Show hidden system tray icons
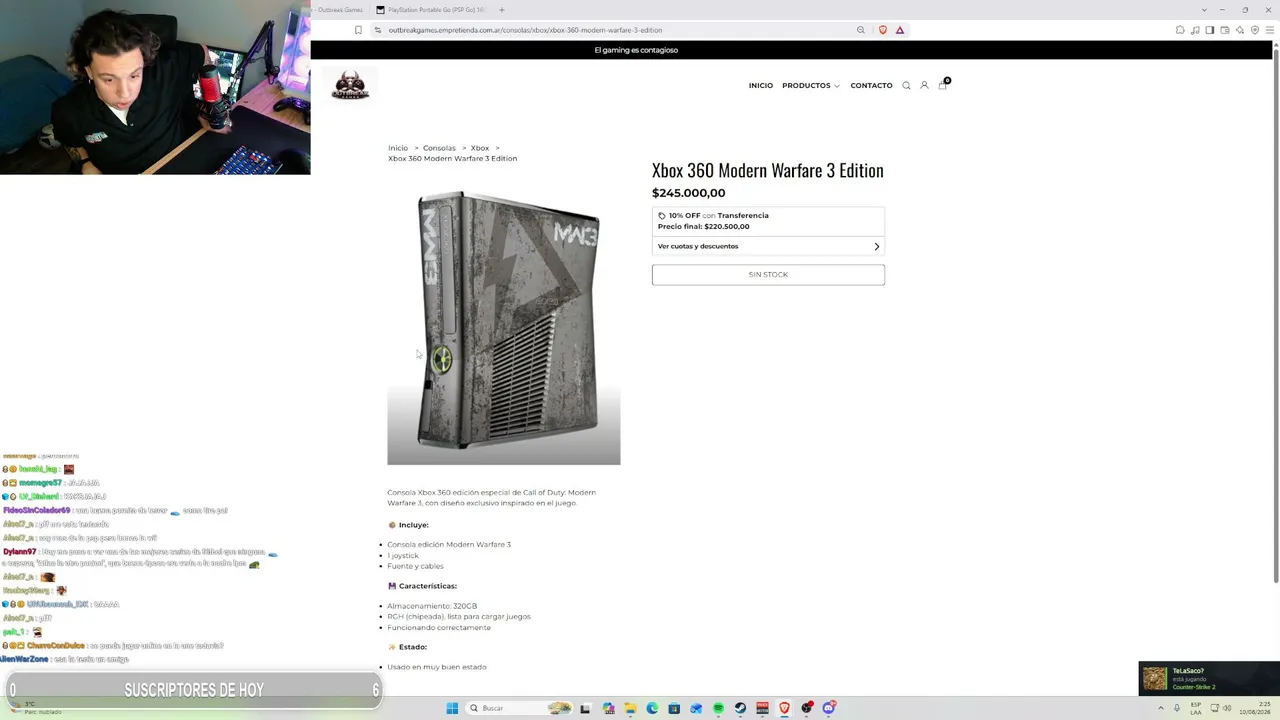This screenshot has height=720, width=1280. (1161, 708)
